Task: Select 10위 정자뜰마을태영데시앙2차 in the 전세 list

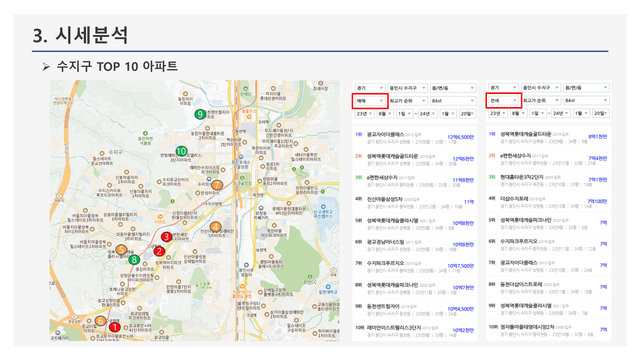Action: (548, 330)
